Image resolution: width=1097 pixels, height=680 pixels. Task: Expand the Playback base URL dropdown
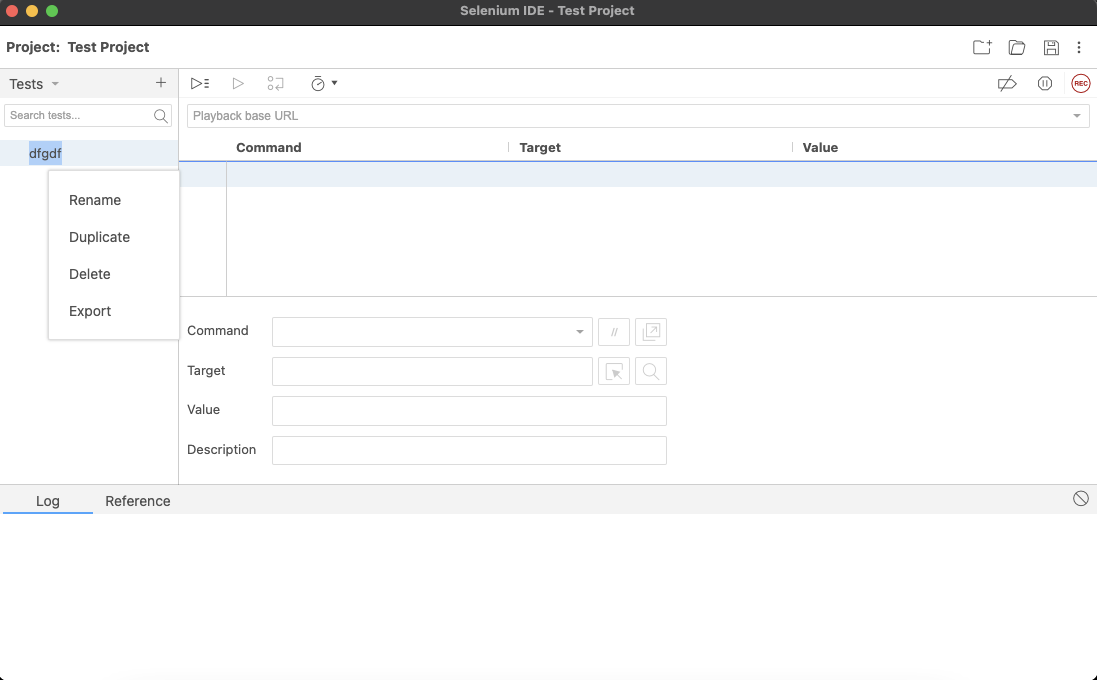point(1077,116)
